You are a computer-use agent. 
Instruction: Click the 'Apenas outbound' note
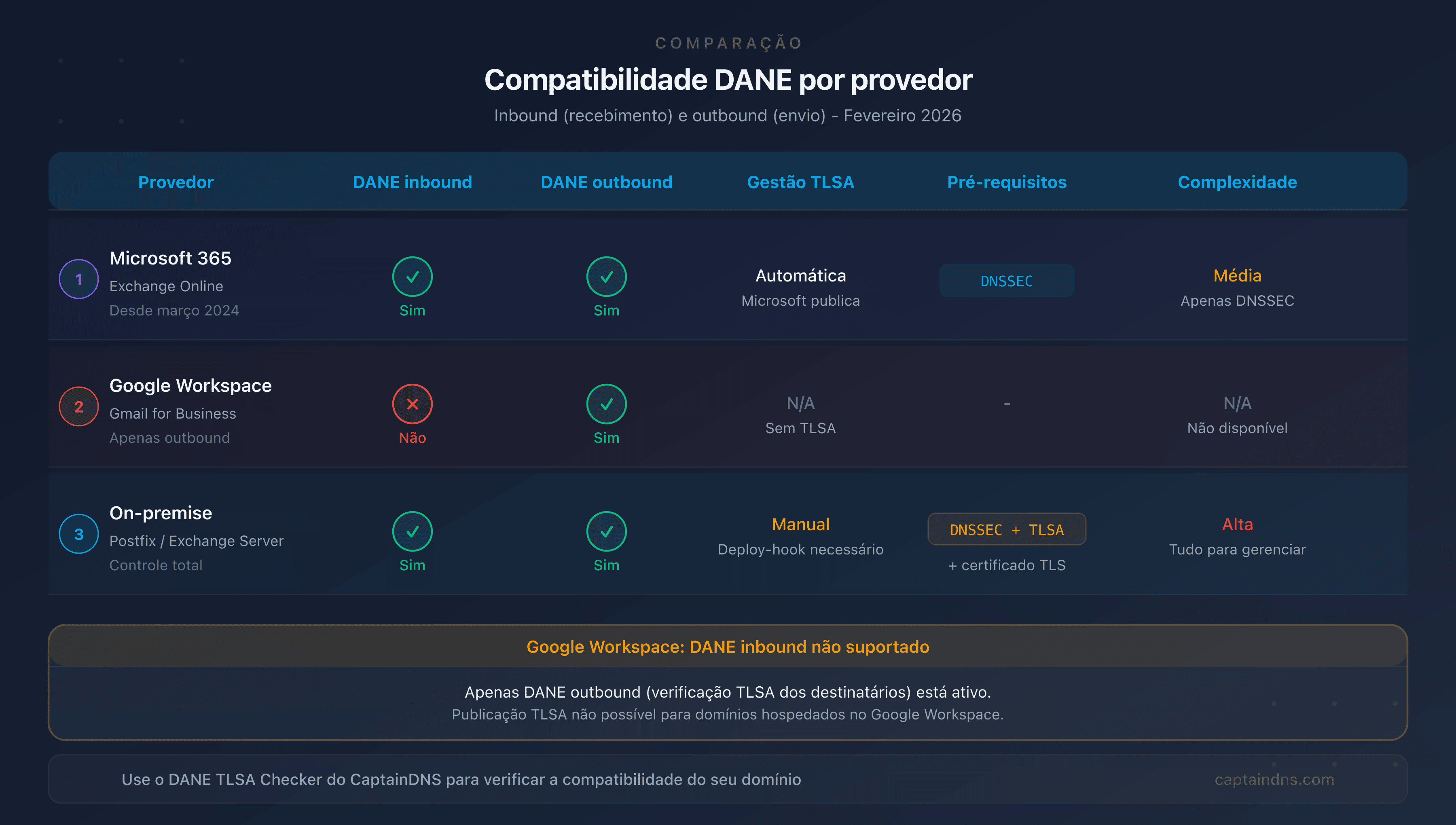tap(169, 438)
